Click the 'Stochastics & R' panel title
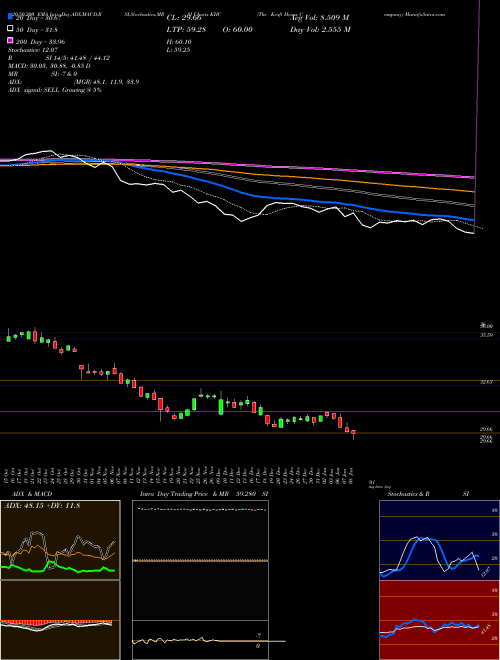Screen dimensions: 500x660 pos(408,494)
